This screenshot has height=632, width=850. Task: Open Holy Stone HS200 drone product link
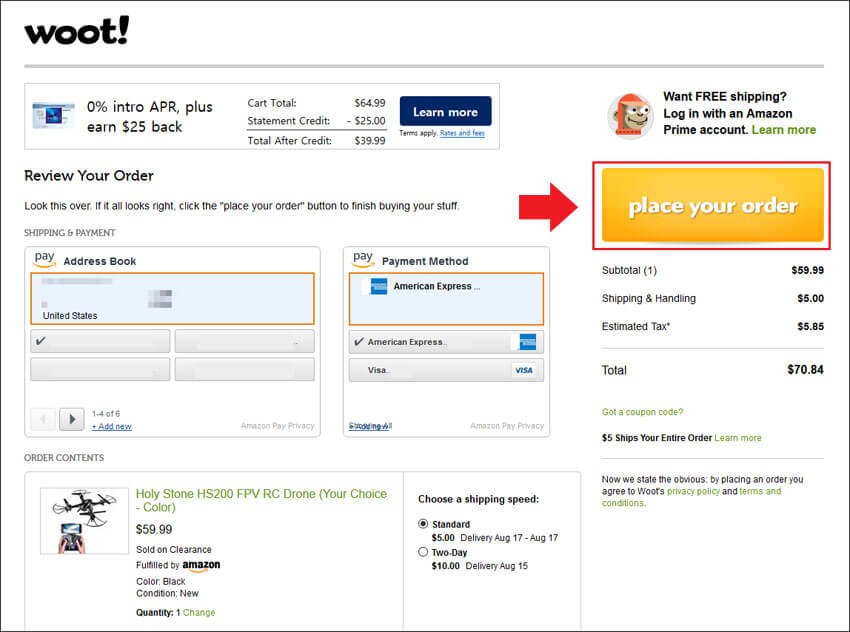pos(261,500)
